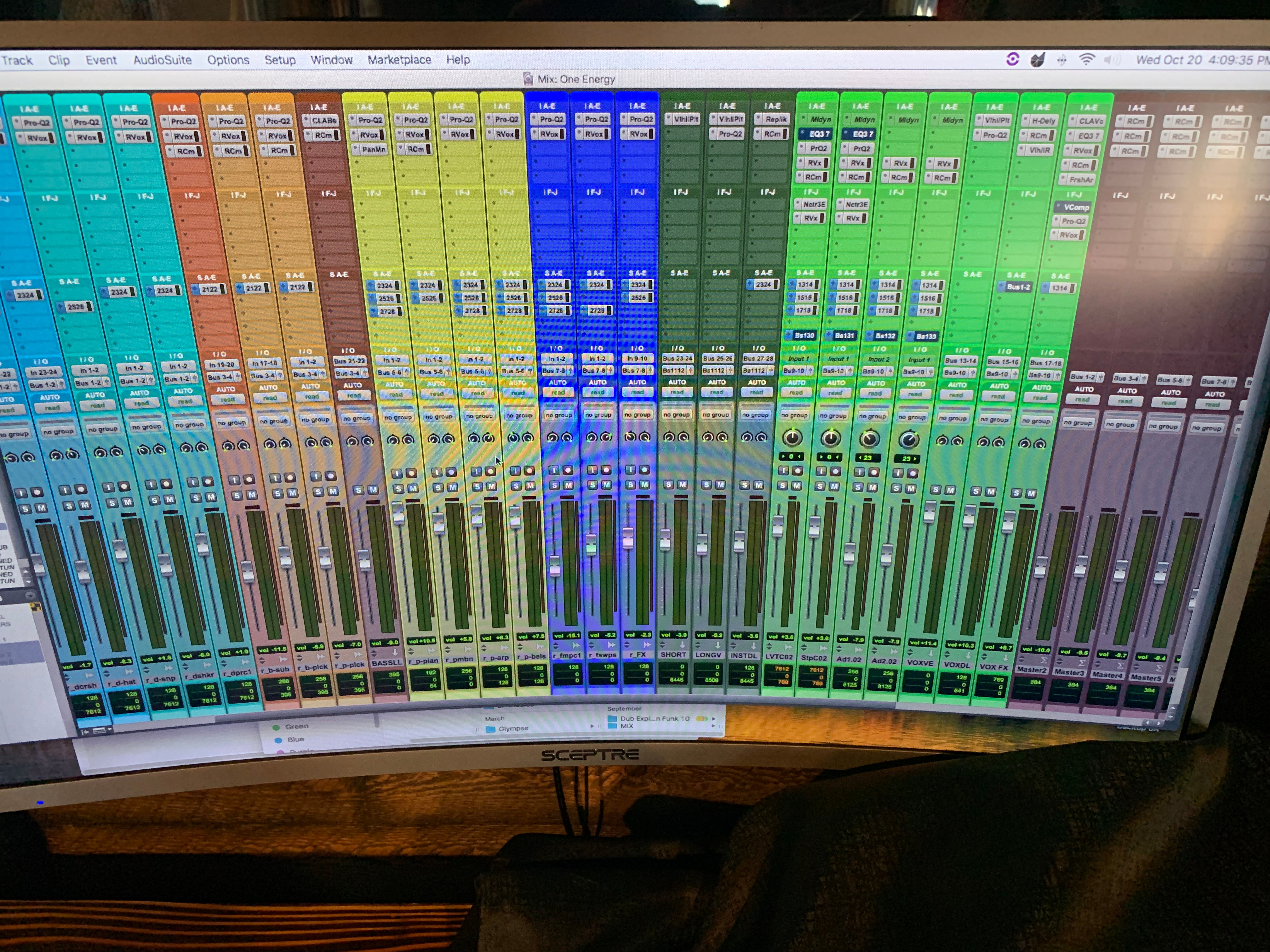Click the LVTC02 track pan knob
The image size is (1270, 952).
coord(792,438)
